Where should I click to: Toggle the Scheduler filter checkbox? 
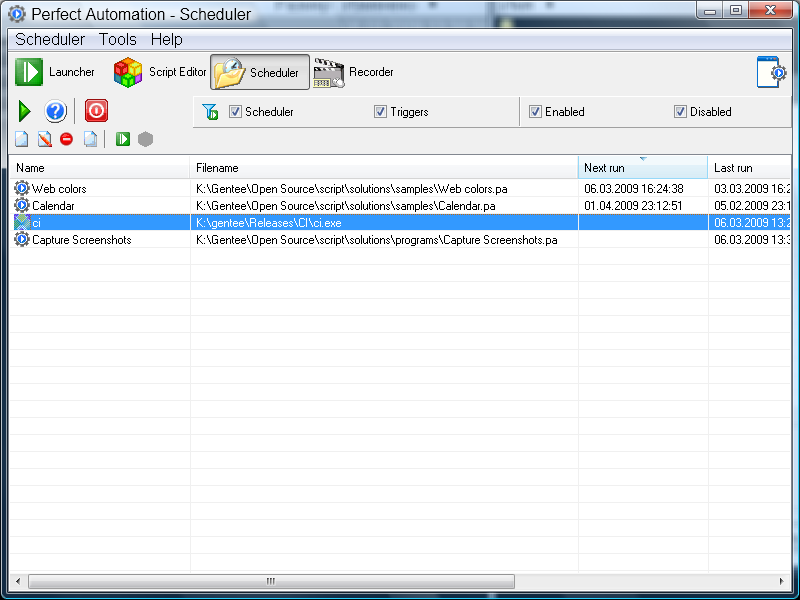[235, 111]
